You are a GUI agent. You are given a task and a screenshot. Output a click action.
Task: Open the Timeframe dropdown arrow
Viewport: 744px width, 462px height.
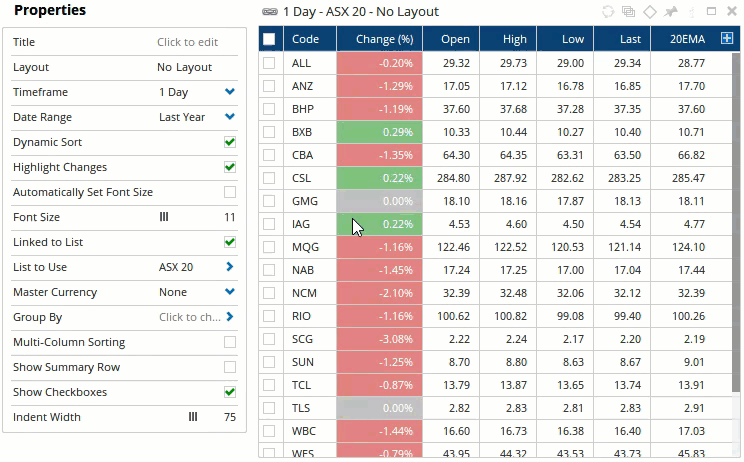230,92
